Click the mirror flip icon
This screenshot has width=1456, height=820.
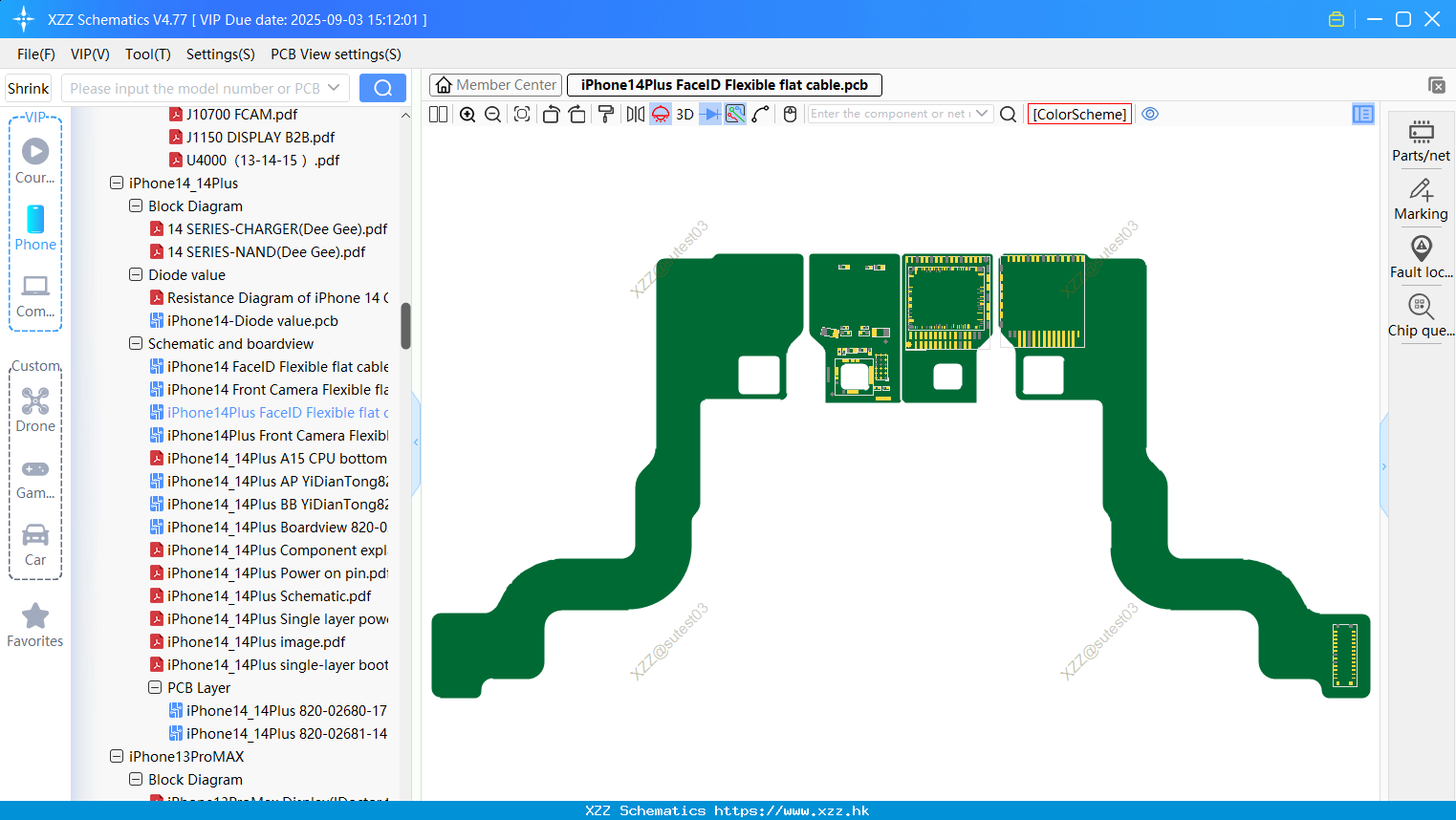(x=636, y=114)
